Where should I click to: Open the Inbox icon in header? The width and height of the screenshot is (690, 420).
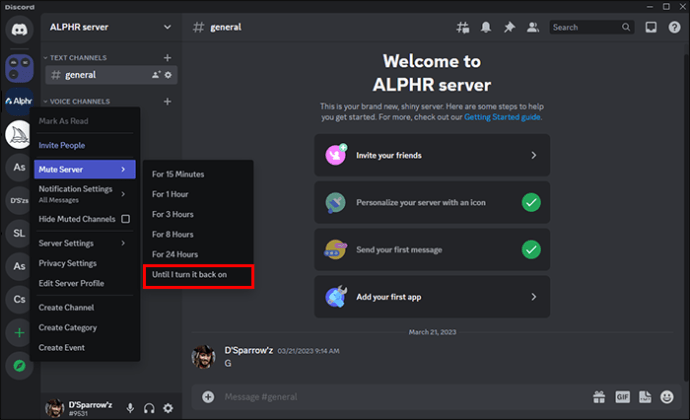pyautogui.click(x=651, y=27)
